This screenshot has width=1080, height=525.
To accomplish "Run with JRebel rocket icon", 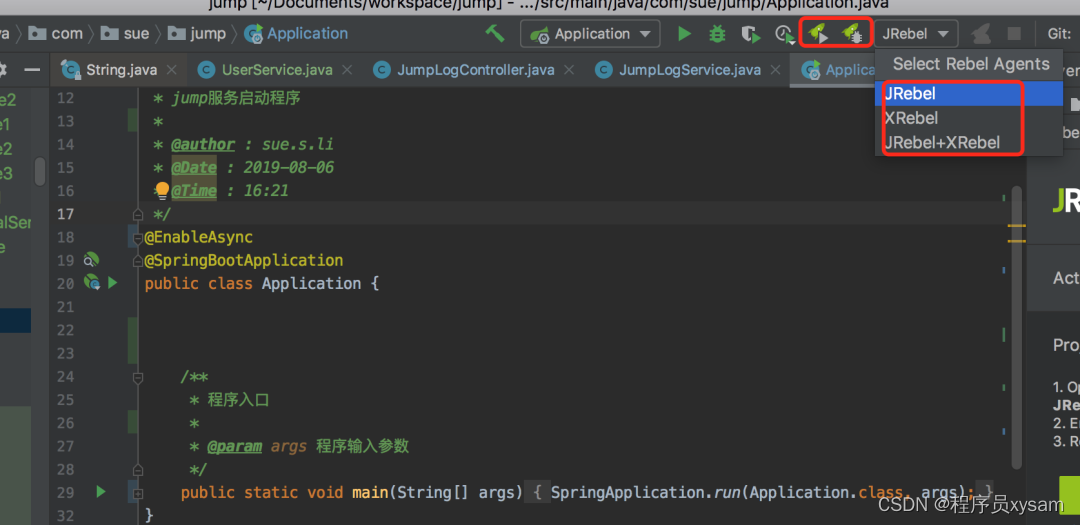I will point(818,33).
